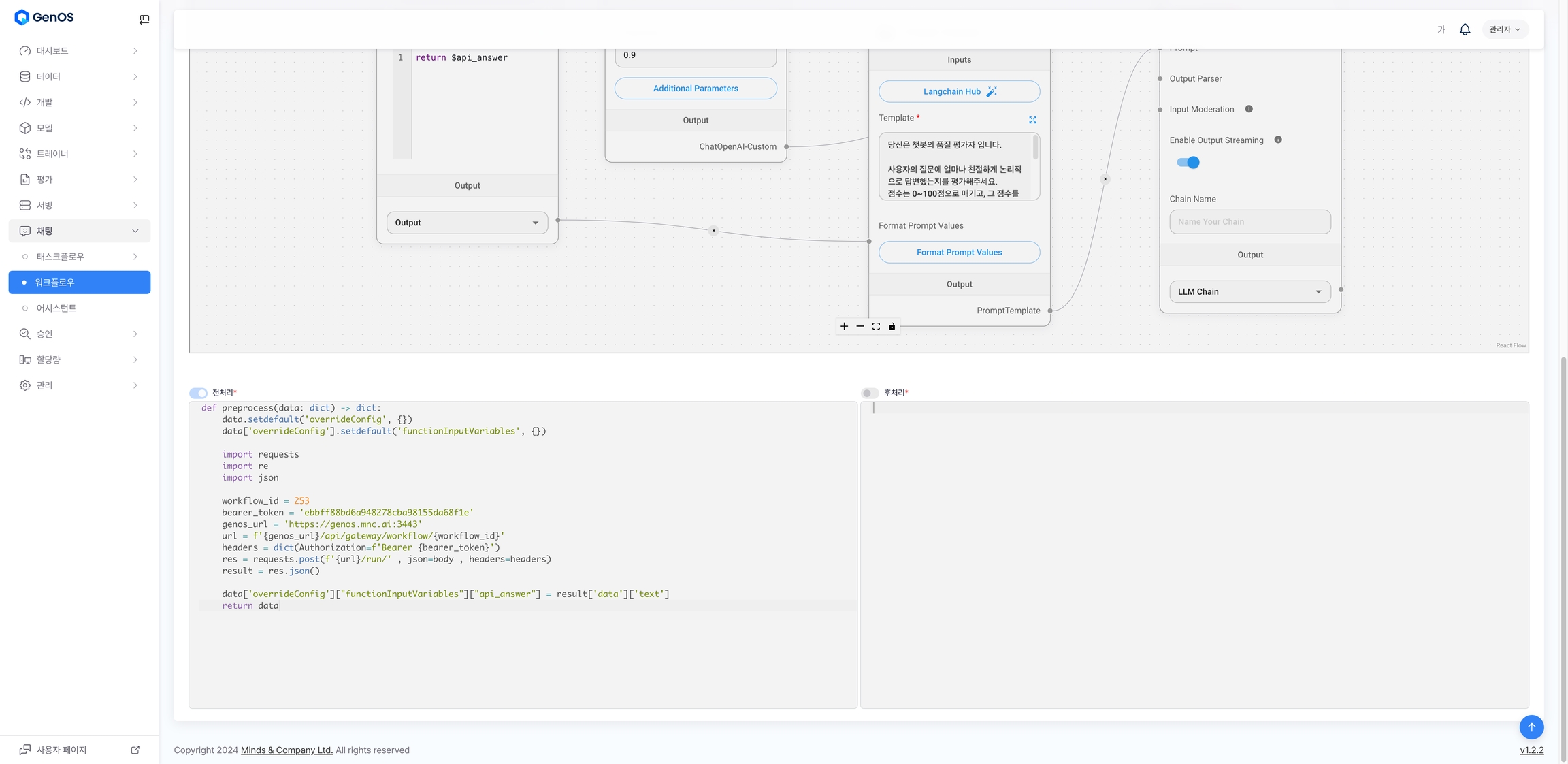The width and height of the screenshot is (1568, 764).
Task: Click the notification bell icon
Action: click(x=1465, y=29)
